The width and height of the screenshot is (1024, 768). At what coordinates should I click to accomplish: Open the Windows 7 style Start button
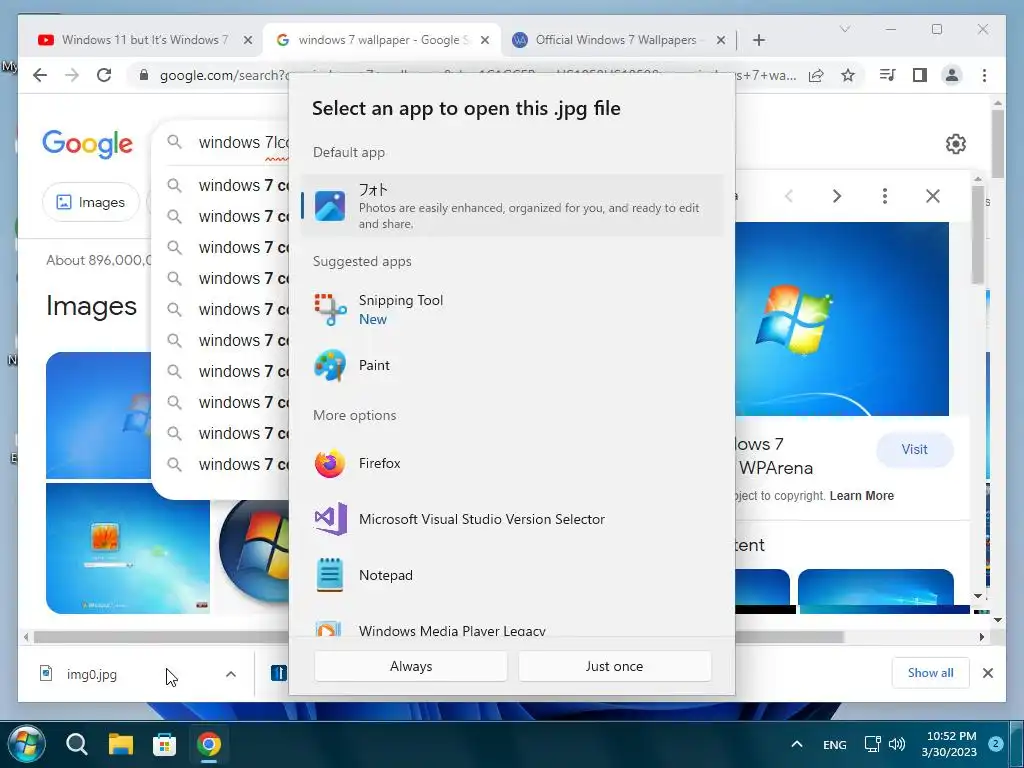click(26, 744)
